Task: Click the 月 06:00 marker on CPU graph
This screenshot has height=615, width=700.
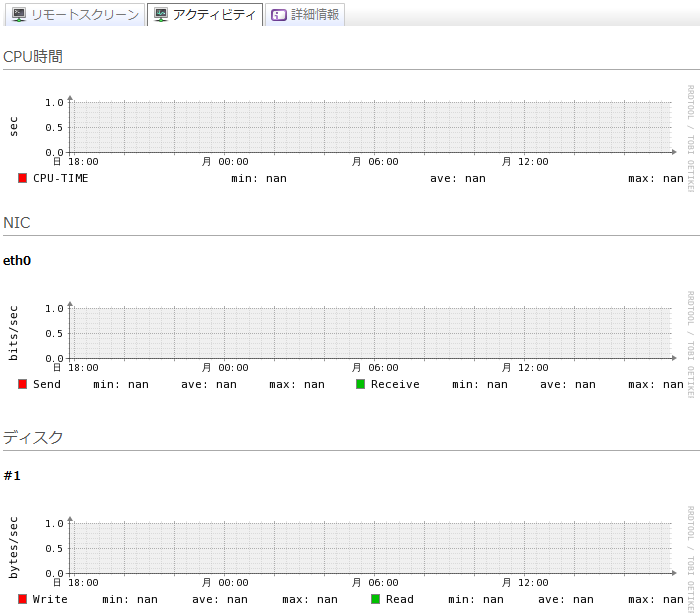Action: pyautogui.click(x=375, y=162)
